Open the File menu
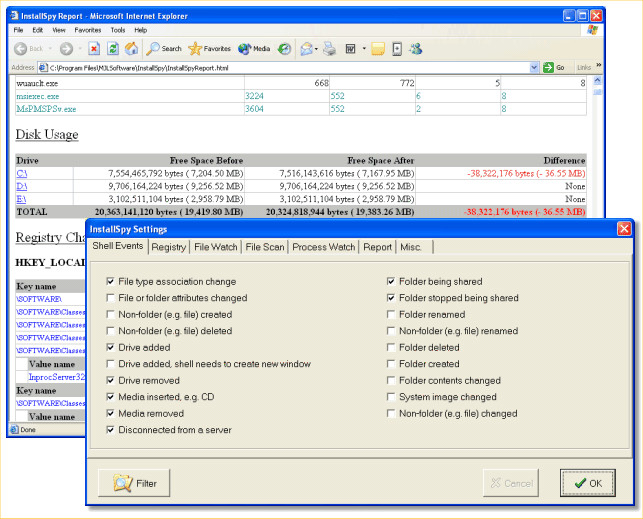This screenshot has height=519, width=643. tap(18, 30)
